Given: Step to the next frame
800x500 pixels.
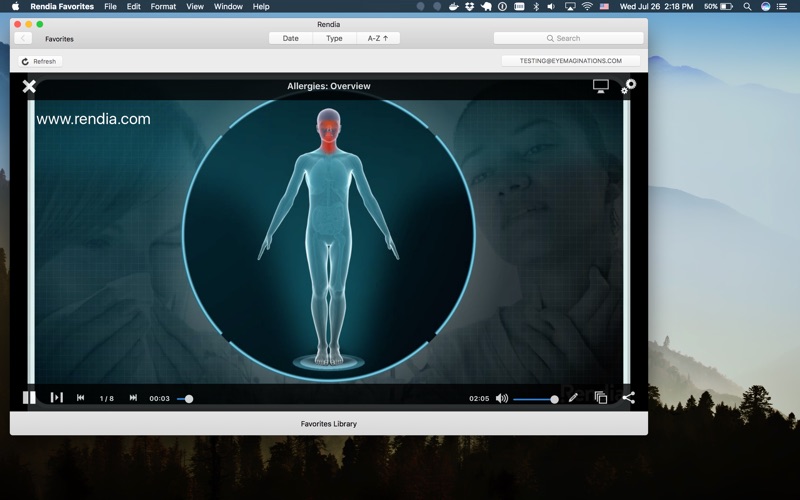Looking at the screenshot, I should click(x=56, y=397).
